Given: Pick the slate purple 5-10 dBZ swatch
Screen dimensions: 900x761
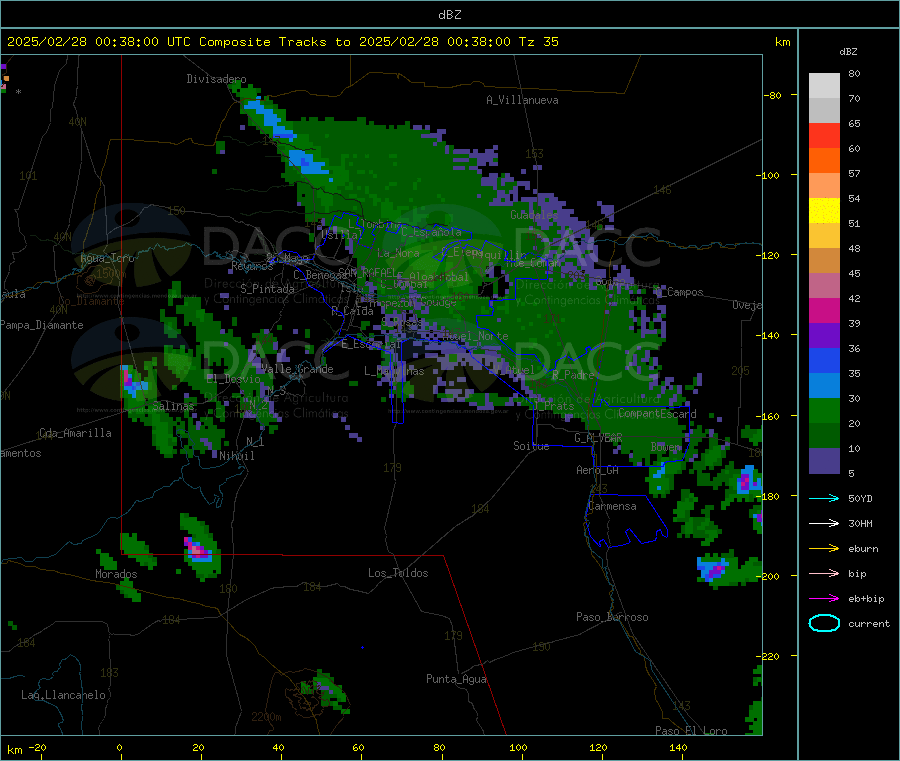Looking at the screenshot, I should tap(824, 461).
